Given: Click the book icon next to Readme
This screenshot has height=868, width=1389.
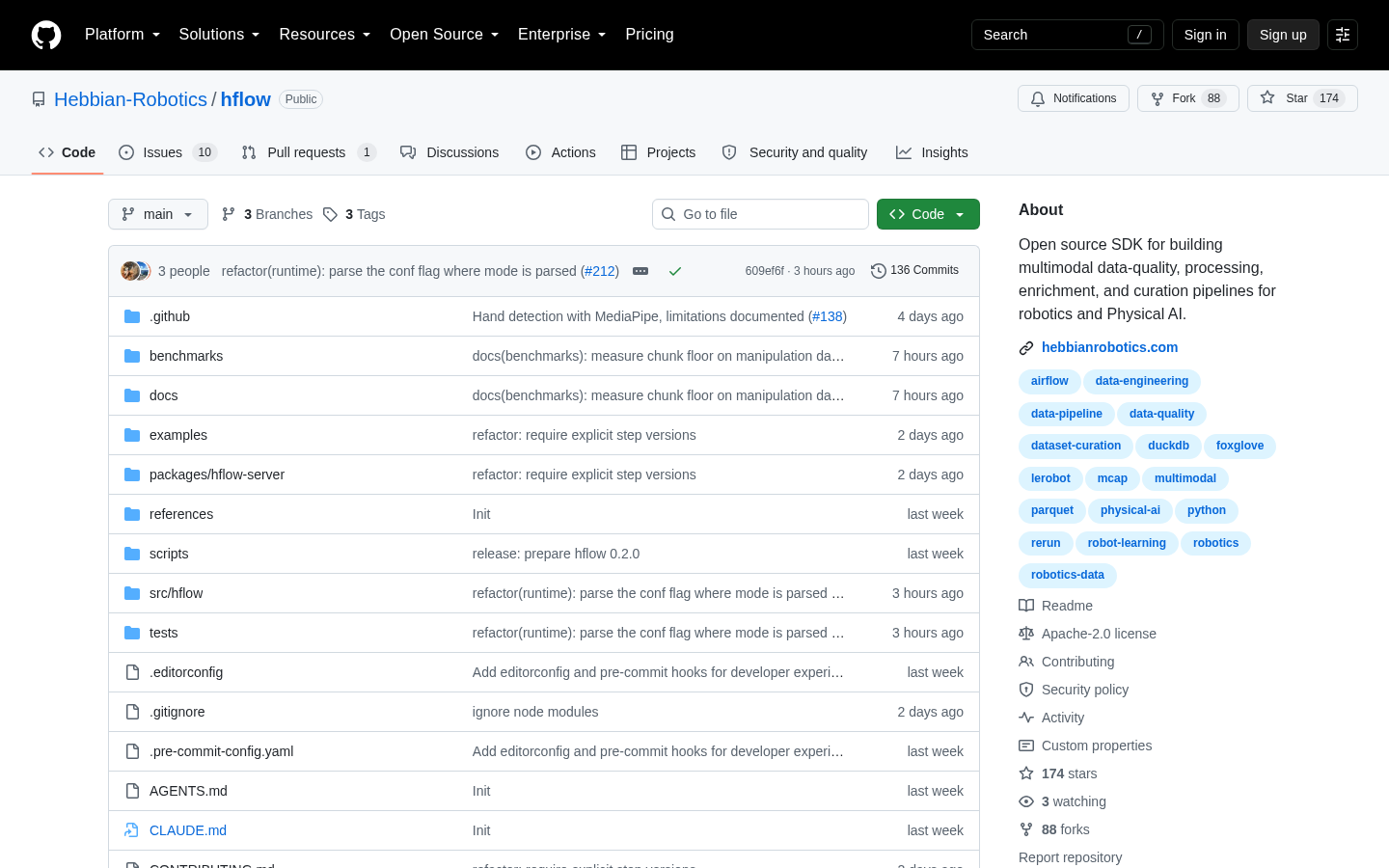Looking at the screenshot, I should 1026,606.
